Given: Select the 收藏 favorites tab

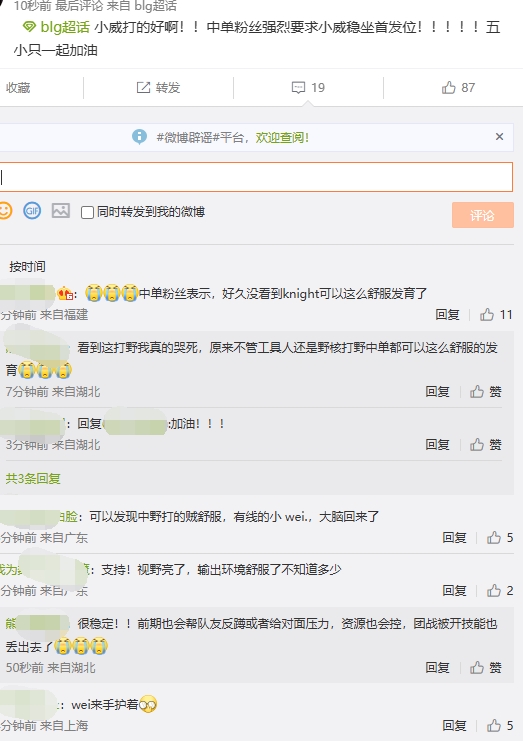Looking at the screenshot, I should pos(18,87).
